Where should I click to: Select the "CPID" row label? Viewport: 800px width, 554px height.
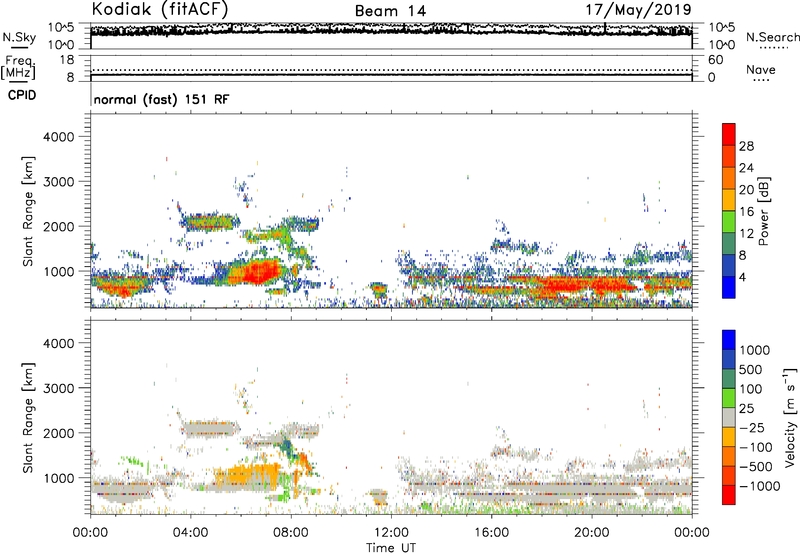point(22,95)
